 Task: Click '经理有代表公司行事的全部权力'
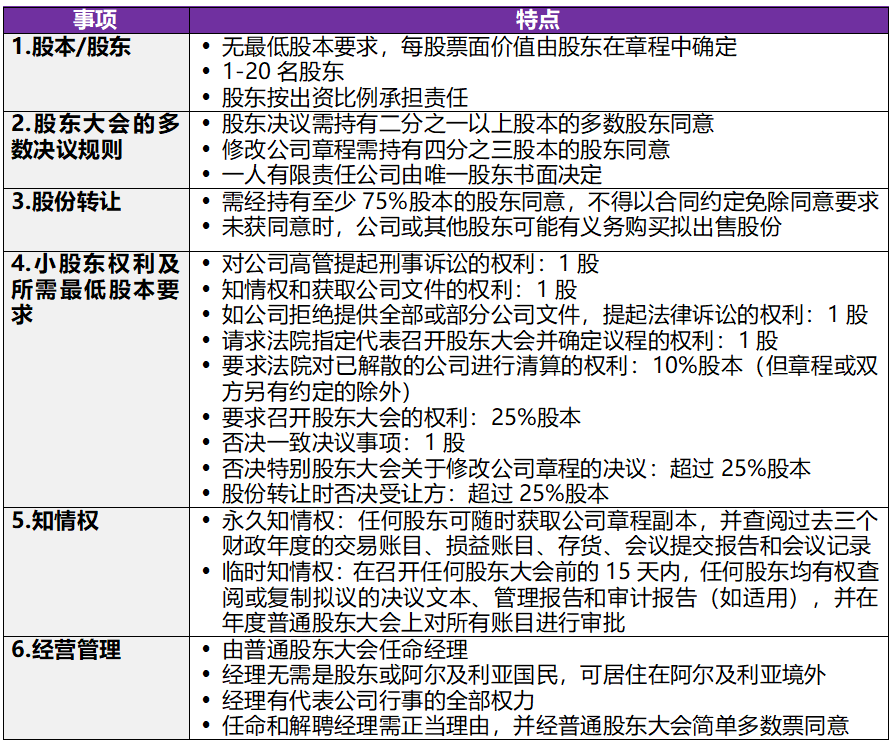pos(378,701)
